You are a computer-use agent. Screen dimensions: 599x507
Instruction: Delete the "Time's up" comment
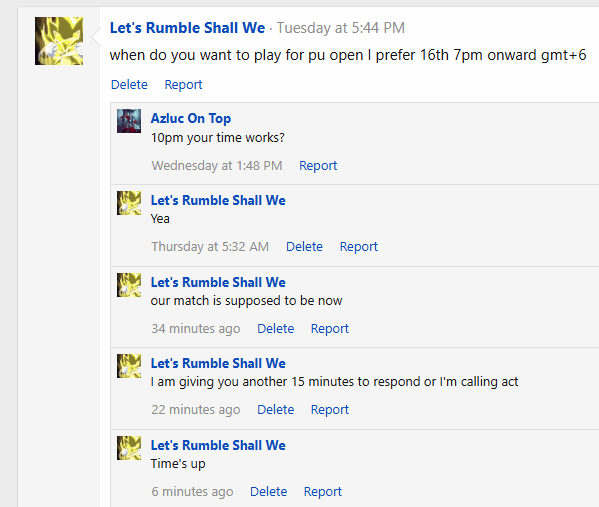coord(269,491)
